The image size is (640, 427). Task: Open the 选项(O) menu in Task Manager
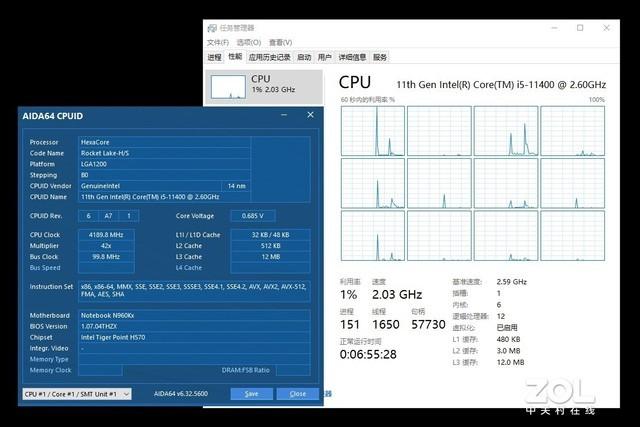pos(249,42)
